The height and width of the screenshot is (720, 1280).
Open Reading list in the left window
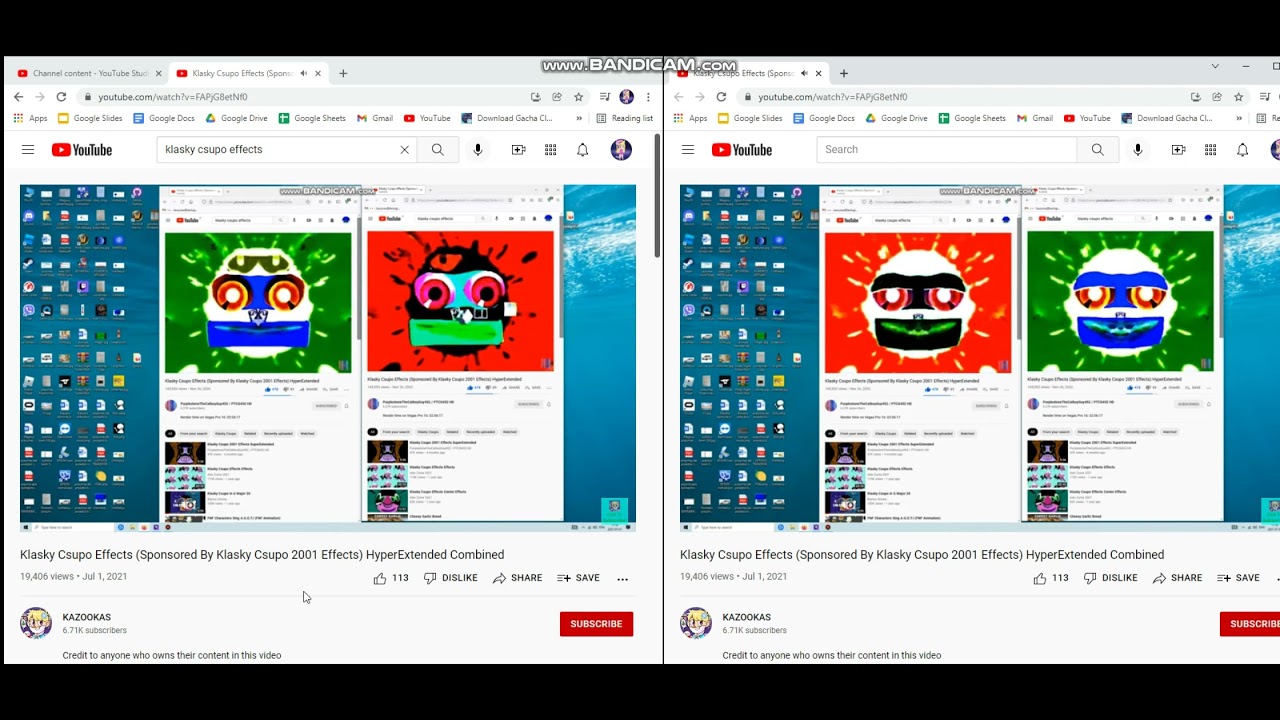click(624, 118)
